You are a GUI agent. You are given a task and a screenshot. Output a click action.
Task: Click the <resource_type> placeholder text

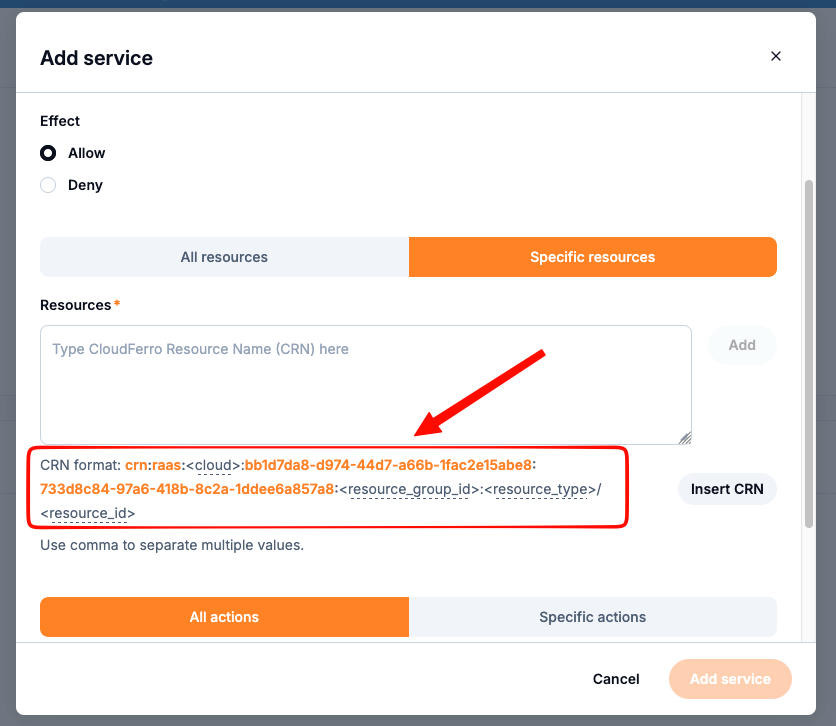coord(540,489)
